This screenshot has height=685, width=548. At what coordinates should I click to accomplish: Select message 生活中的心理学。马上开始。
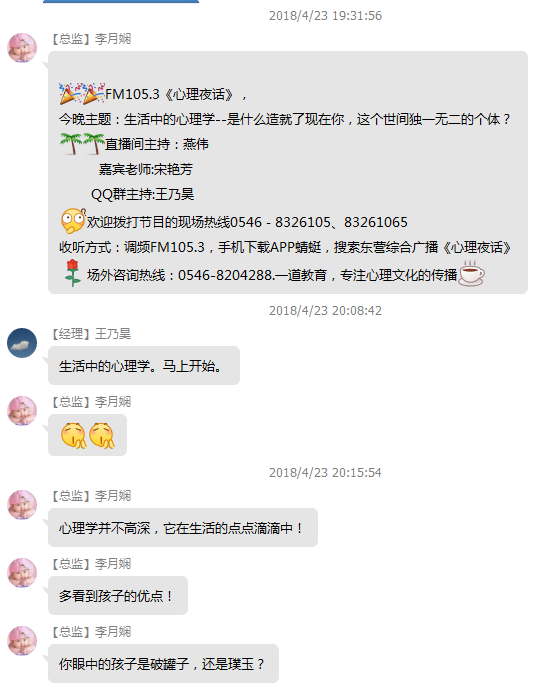point(144,366)
